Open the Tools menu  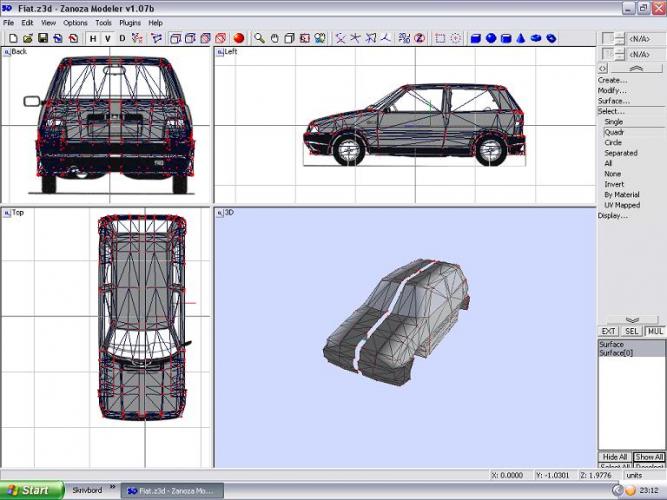pyautogui.click(x=103, y=22)
